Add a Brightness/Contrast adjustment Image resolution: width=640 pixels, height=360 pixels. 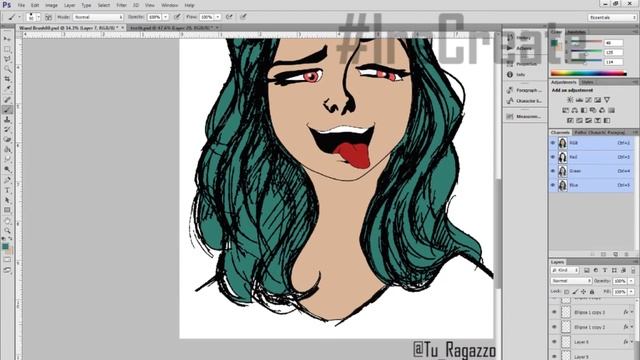pyautogui.click(x=570, y=100)
